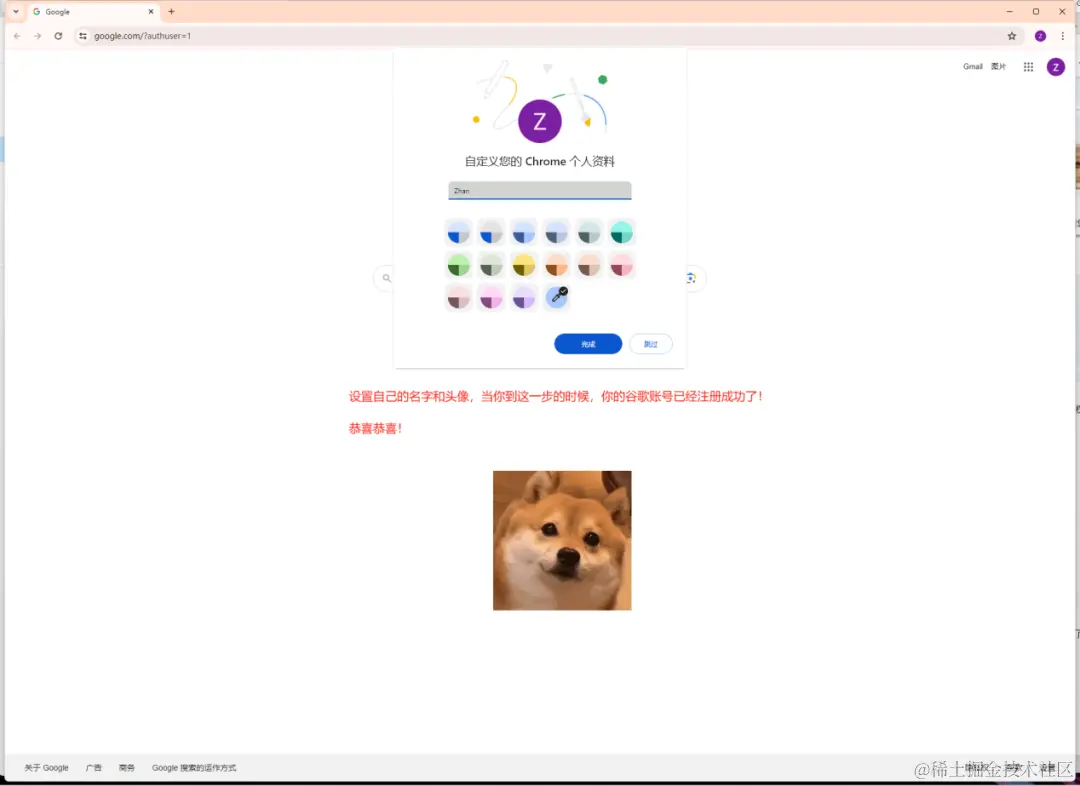The height and width of the screenshot is (786, 1080).
Task: Click the blue 完成 (Done) button
Action: click(588, 344)
